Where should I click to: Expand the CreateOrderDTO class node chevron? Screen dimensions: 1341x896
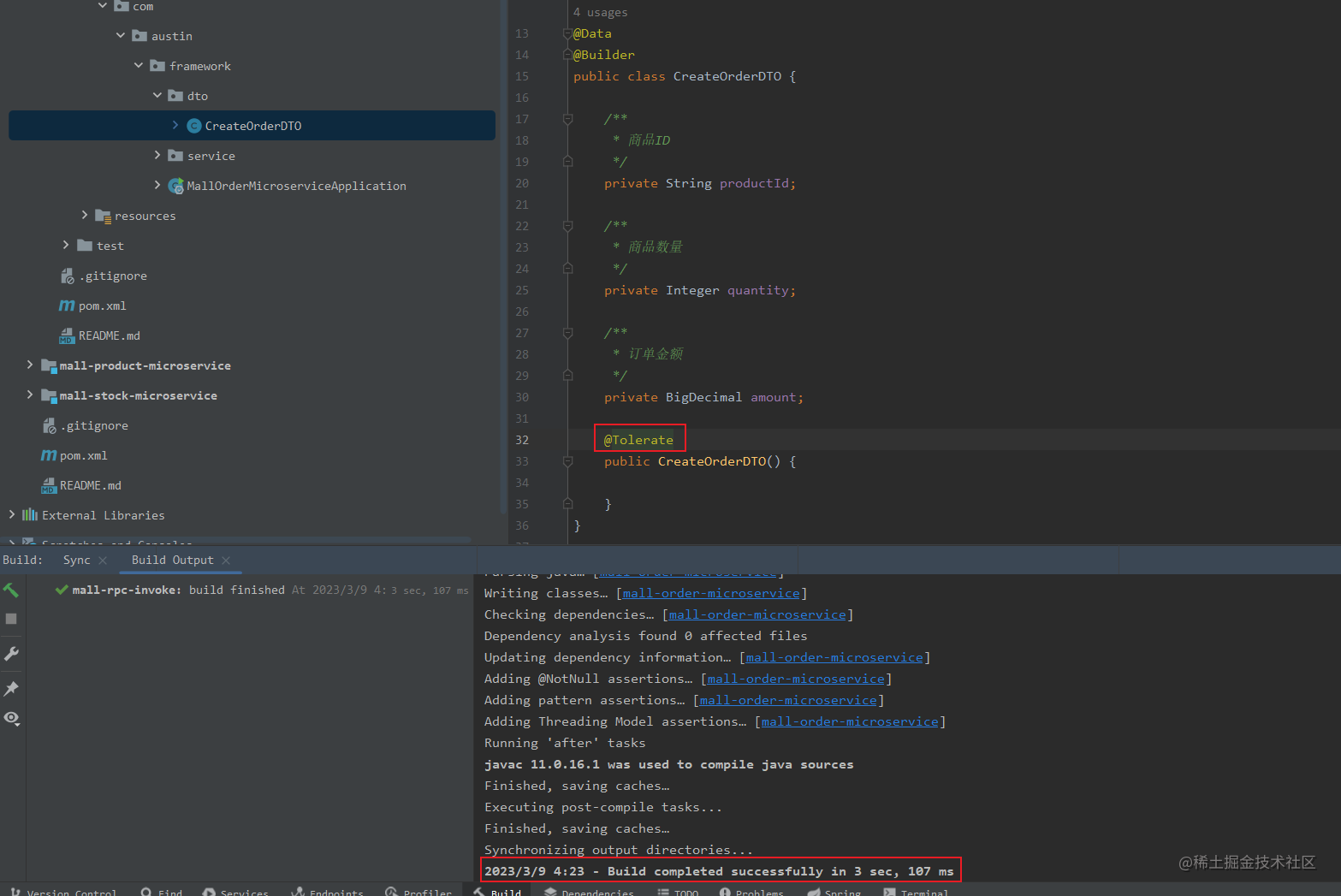point(175,125)
